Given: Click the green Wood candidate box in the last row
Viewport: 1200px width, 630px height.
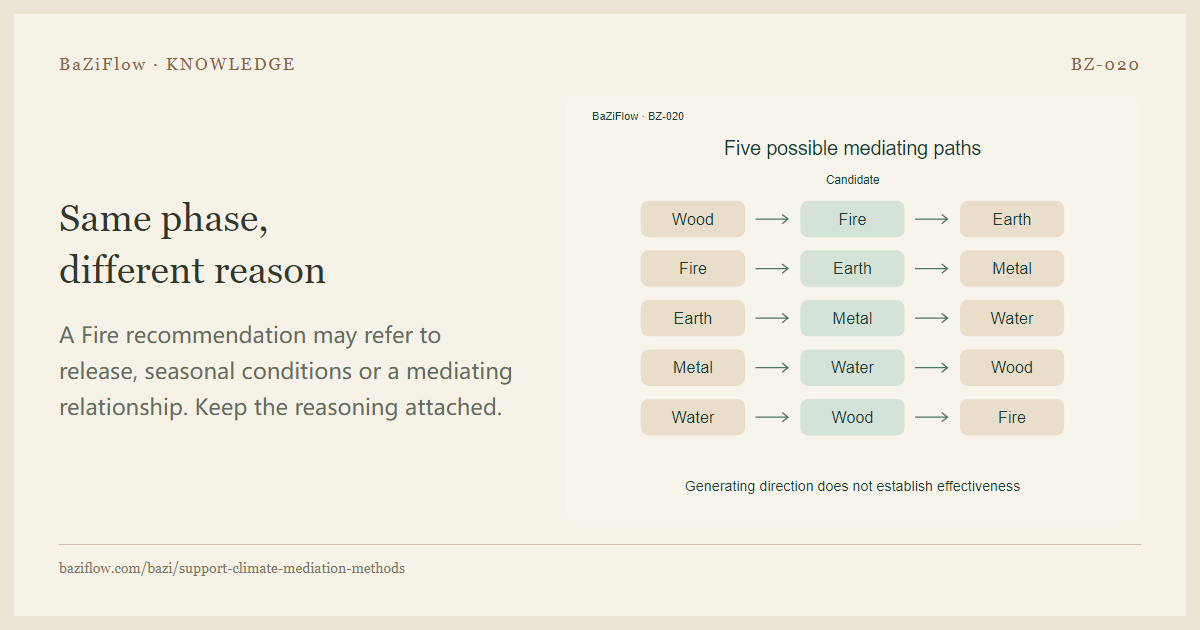Looking at the screenshot, I should click(852, 417).
